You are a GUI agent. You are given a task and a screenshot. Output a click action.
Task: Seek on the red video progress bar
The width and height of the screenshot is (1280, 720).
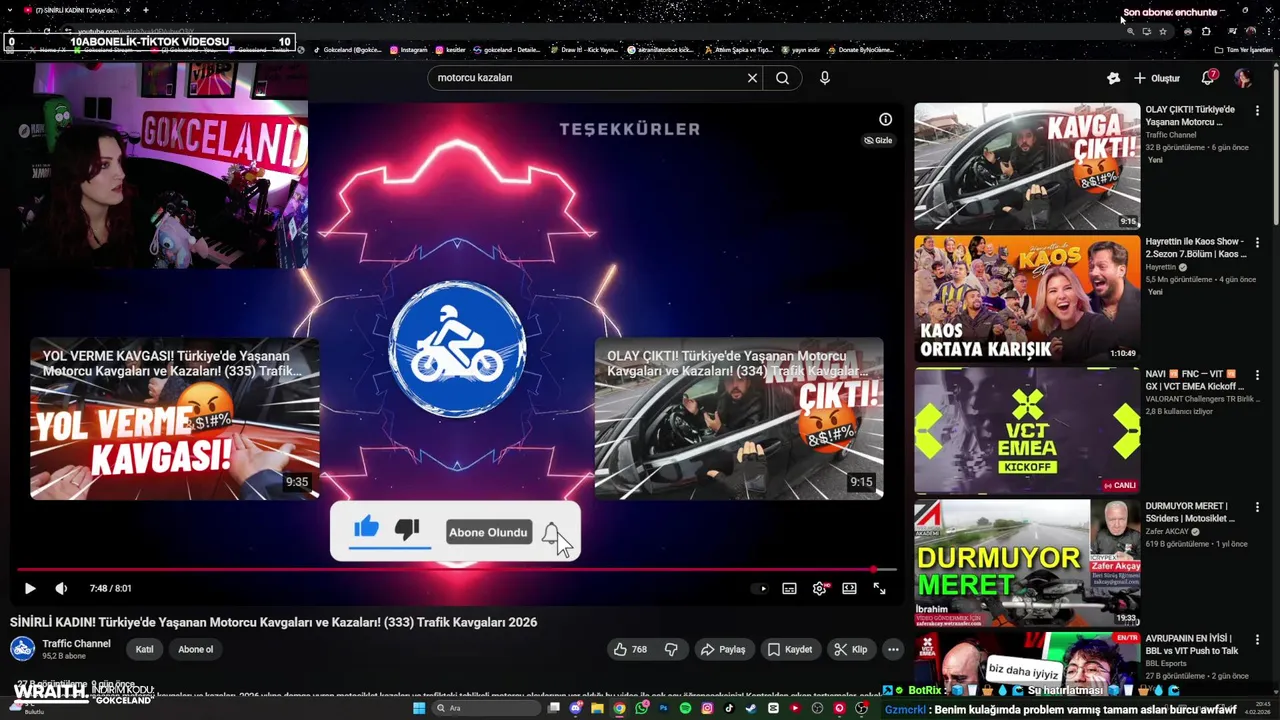[456, 570]
